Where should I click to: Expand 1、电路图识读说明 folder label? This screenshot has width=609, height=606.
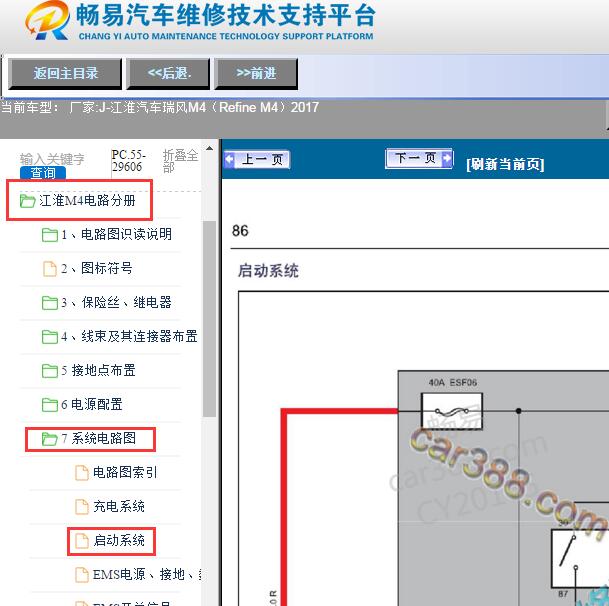point(116,234)
